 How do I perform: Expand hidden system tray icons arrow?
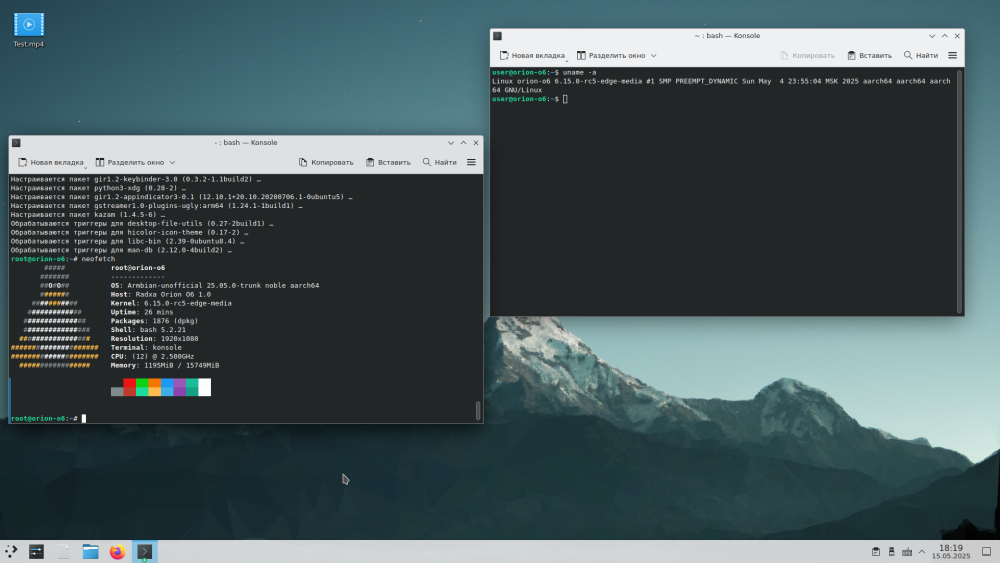pyautogui.click(x=924, y=551)
